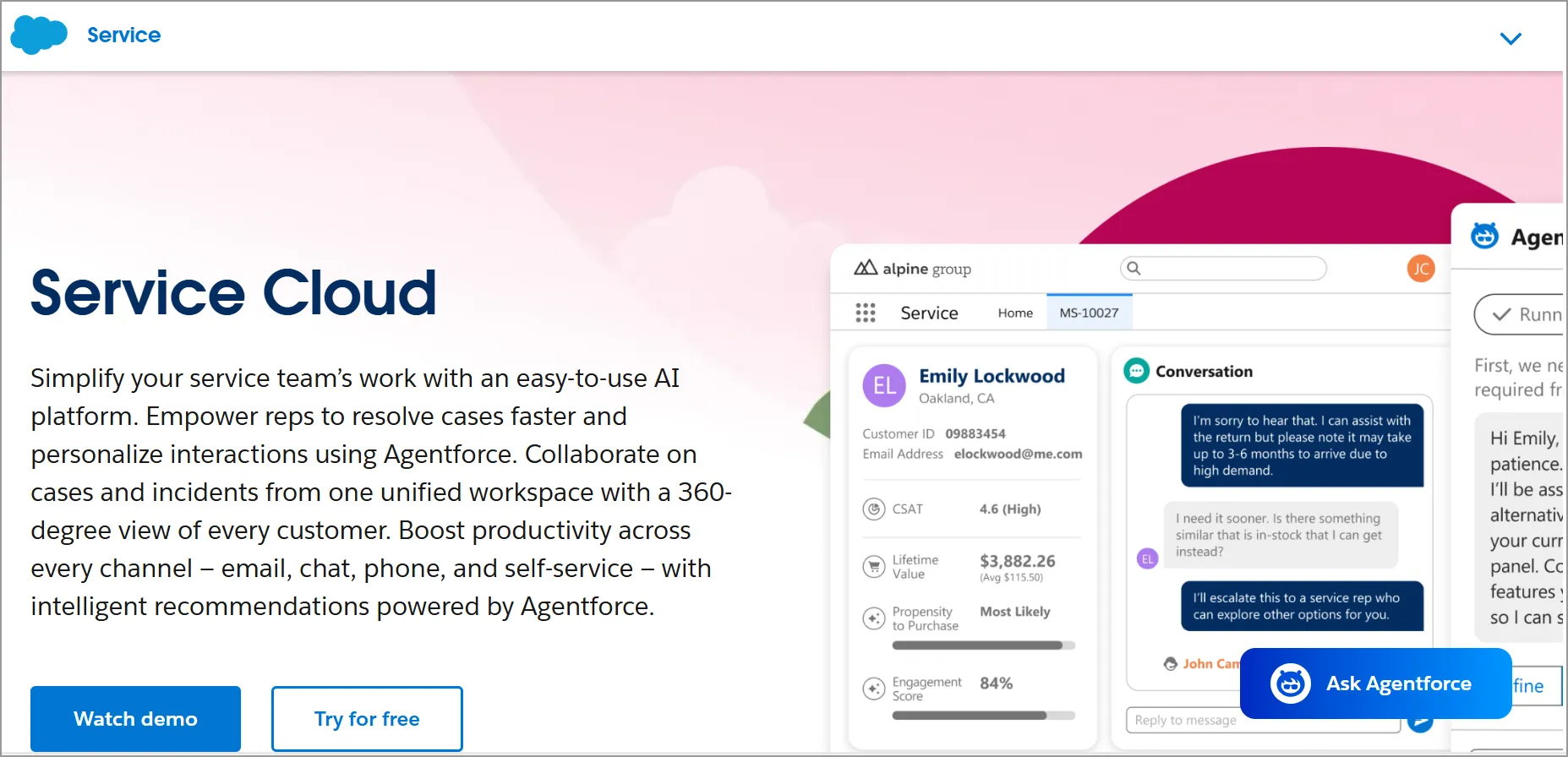Open the Service menu link
This screenshot has height=757, width=1568.
click(123, 35)
